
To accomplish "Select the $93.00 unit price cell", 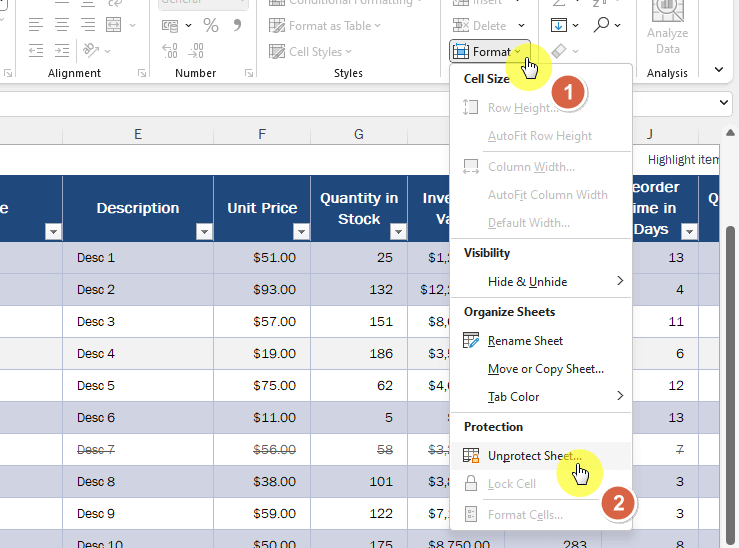I will pos(262,290).
